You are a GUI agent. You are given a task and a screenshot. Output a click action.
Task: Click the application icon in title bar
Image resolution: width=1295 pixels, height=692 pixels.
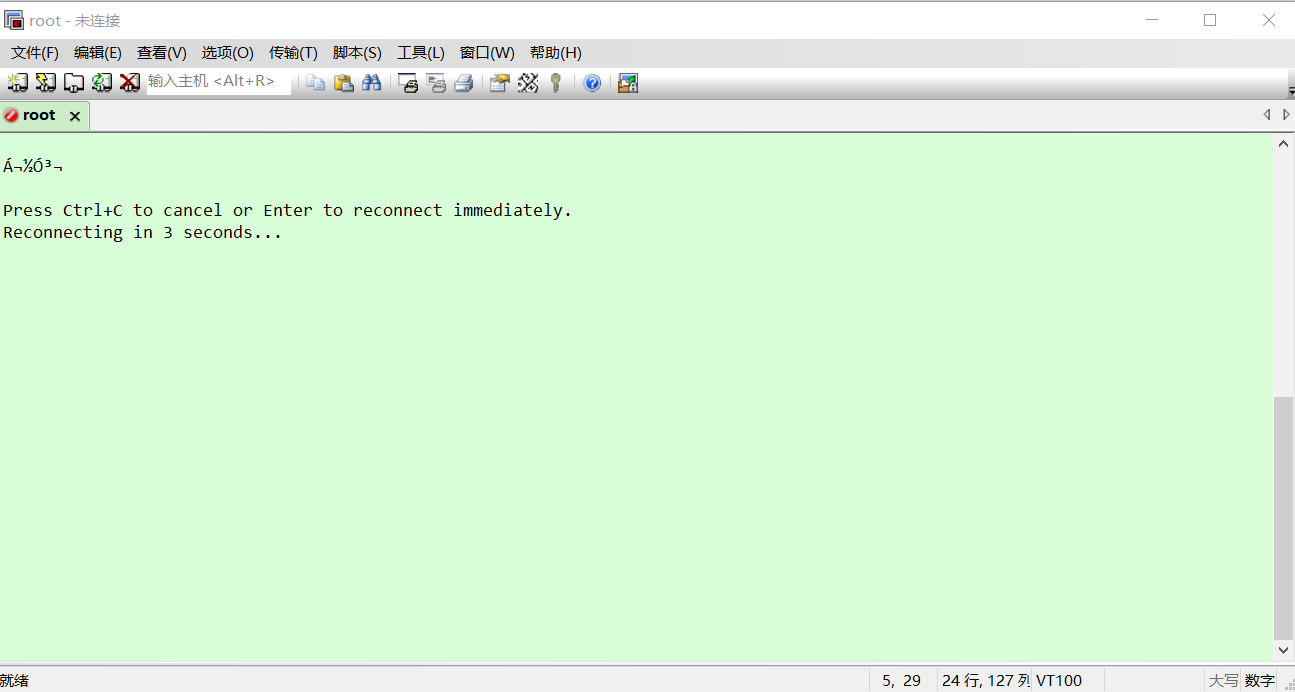14,20
